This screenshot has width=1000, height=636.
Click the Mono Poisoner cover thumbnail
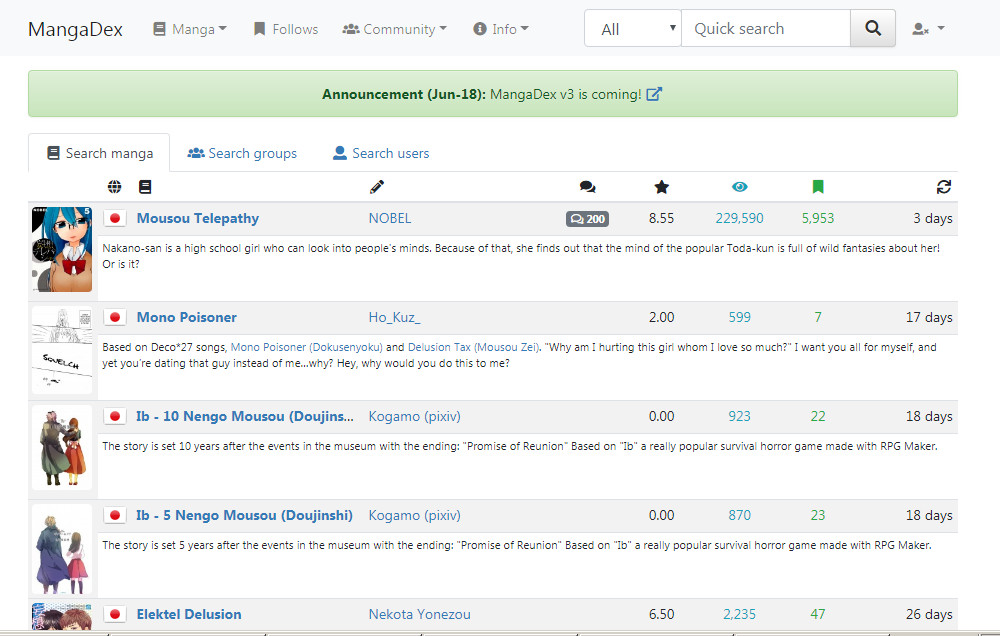coord(62,350)
